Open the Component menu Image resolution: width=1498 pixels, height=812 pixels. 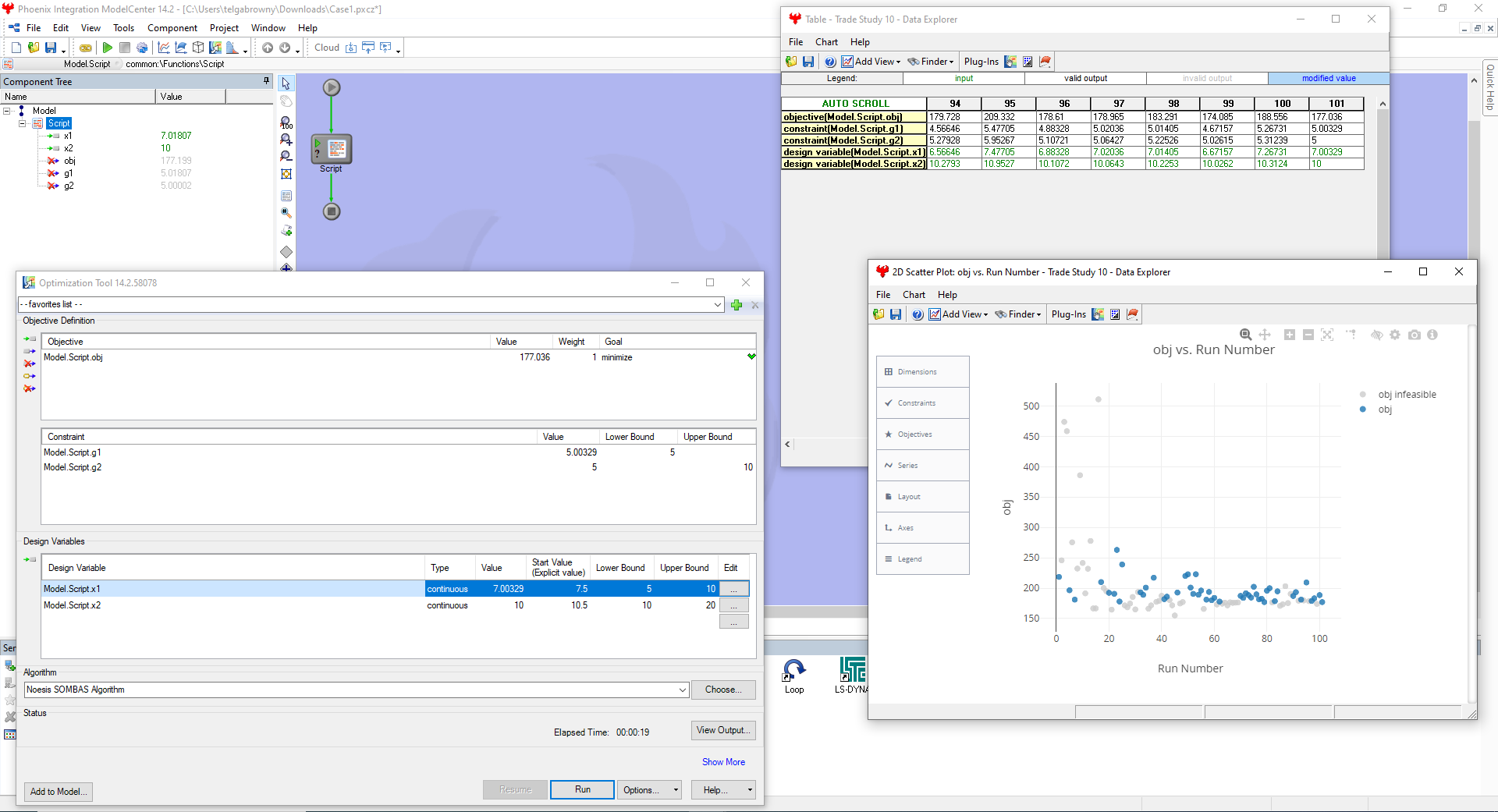[x=172, y=28]
